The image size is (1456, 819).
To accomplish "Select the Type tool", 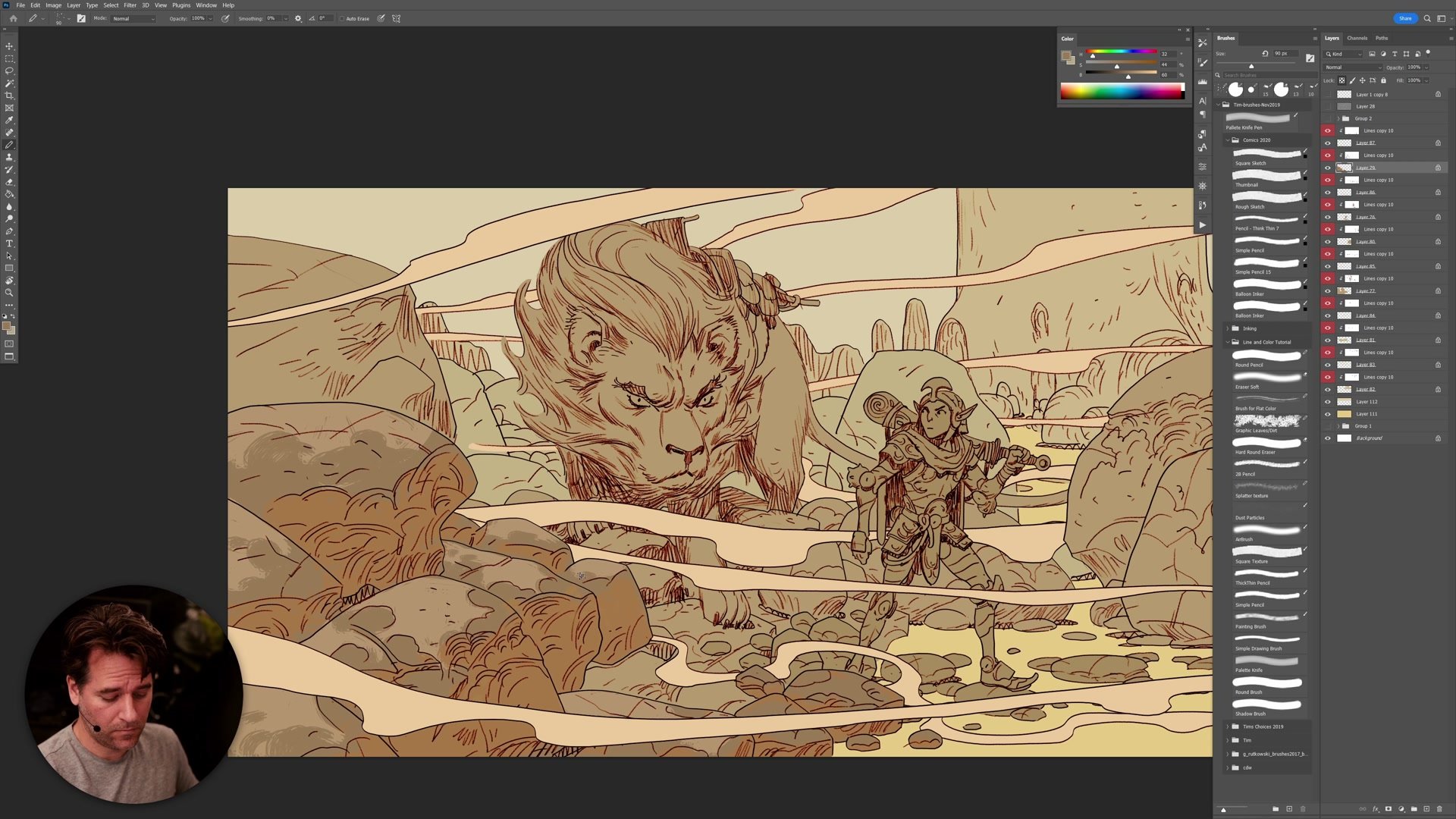I will click(9, 243).
